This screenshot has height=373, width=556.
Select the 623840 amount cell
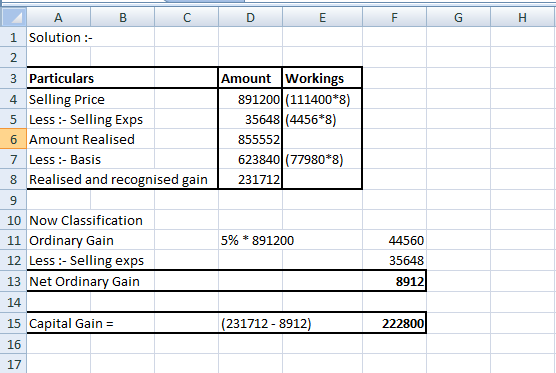(x=250, y=159)
